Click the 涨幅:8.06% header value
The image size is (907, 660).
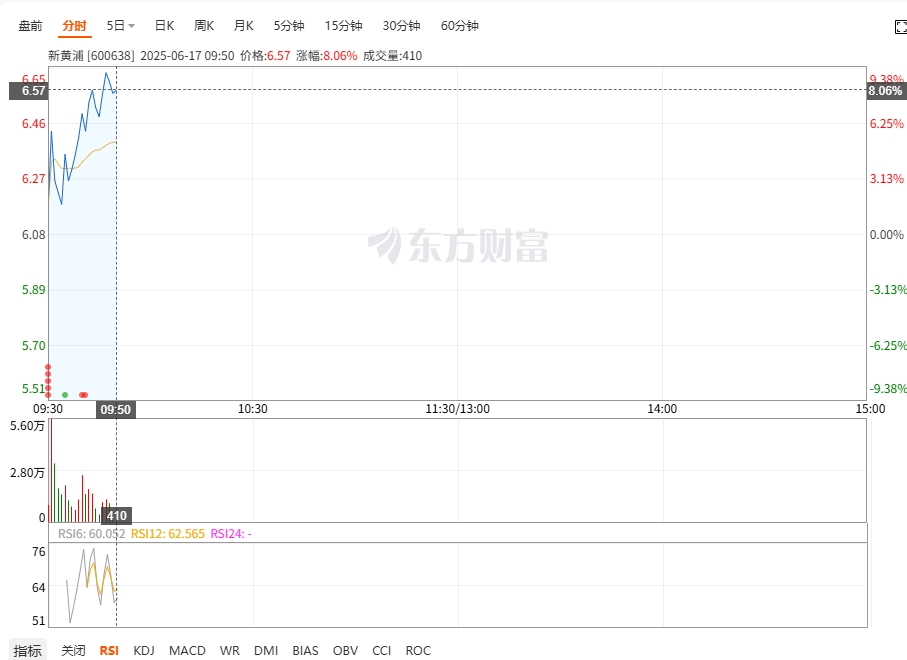pos(327,56)
